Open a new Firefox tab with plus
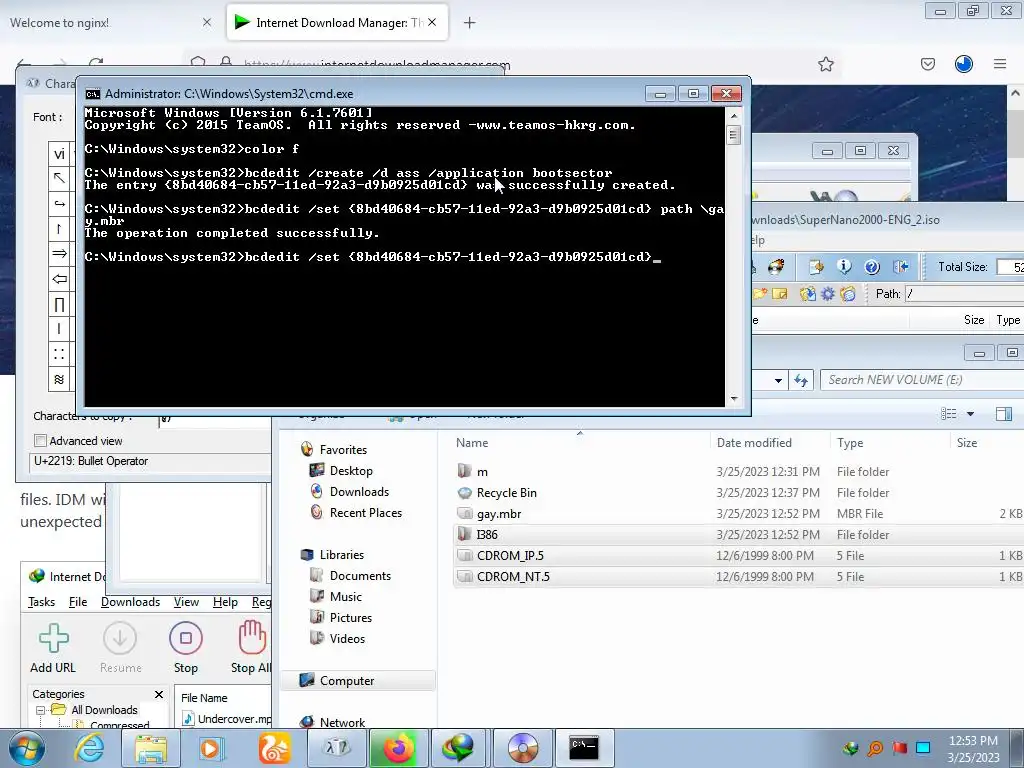Image resolution: width=1024 pixels, height=768 pixels. click(x=469, y=23)
